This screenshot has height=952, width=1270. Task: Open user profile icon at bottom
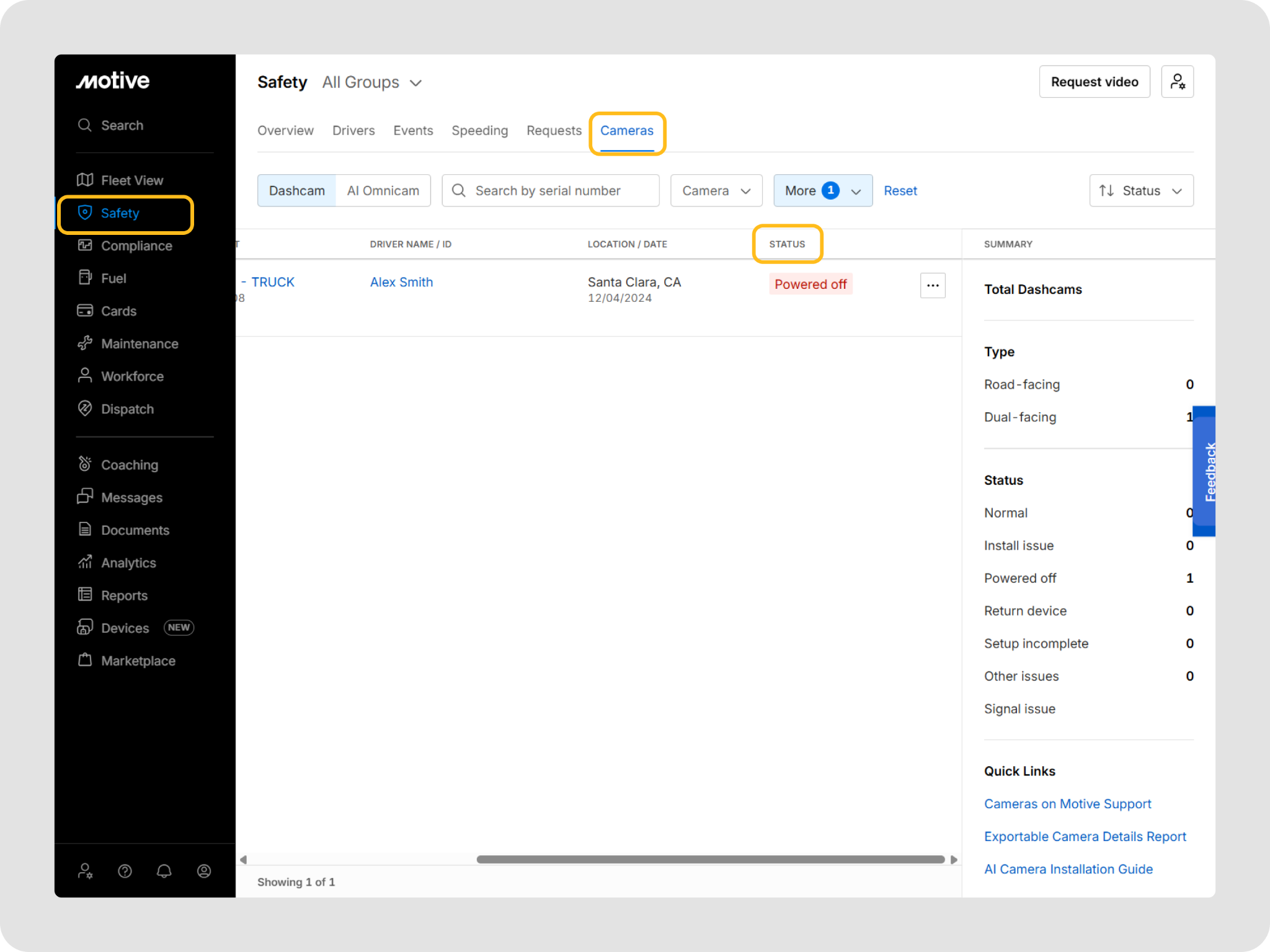[x=204, y=871]
